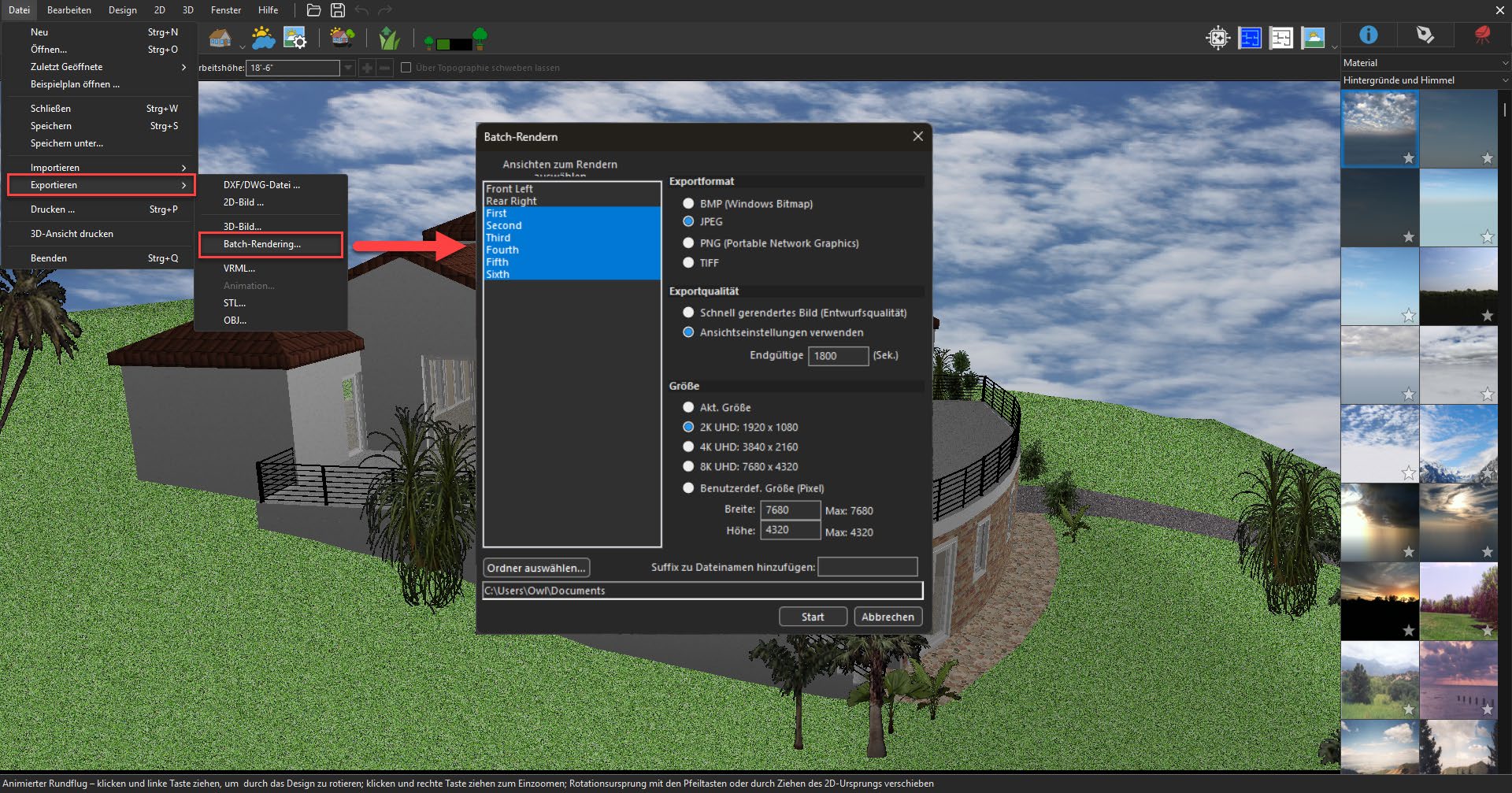The width and height of the screenshot is (1512, 793).
Task: Click the open folder icon in menu bar
Action: (x=313, y=10)
